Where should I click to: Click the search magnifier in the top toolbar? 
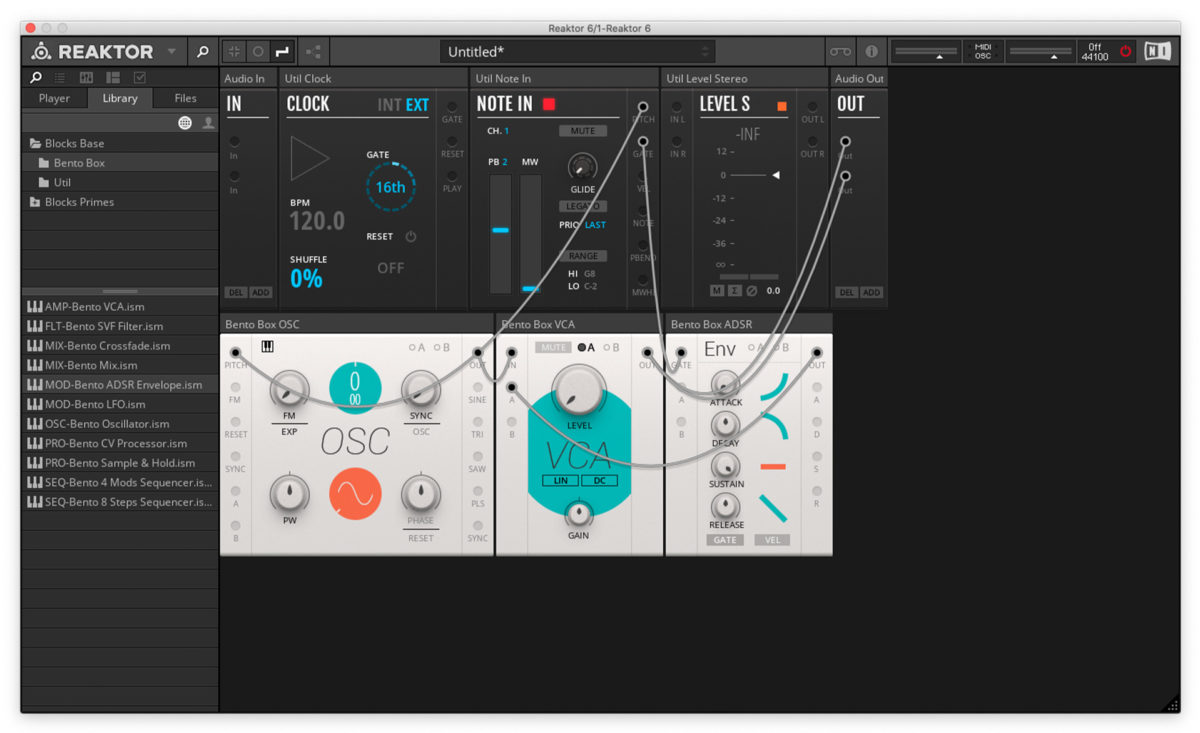pos(202,51)
